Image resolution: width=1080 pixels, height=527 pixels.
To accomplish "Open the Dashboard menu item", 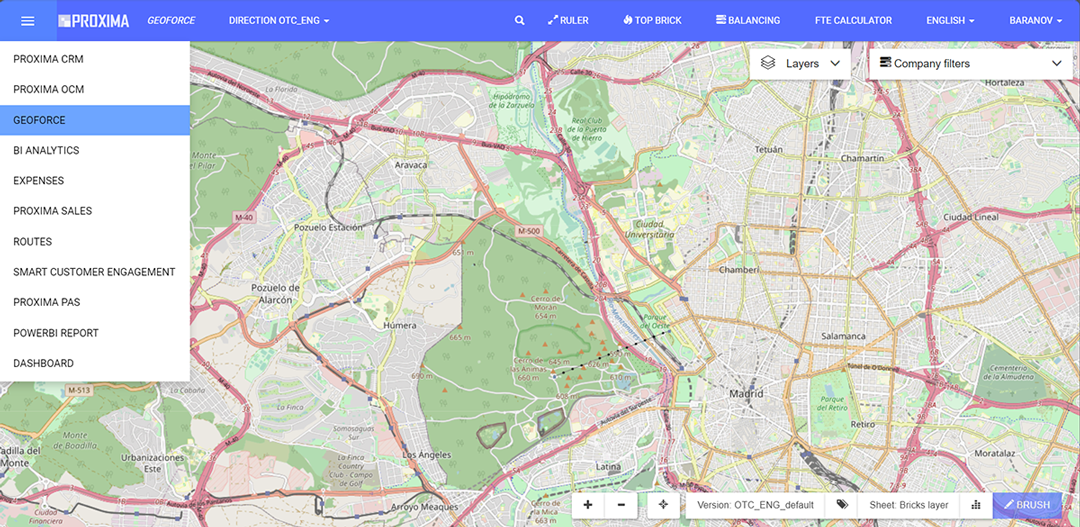I will pos(95,363).
